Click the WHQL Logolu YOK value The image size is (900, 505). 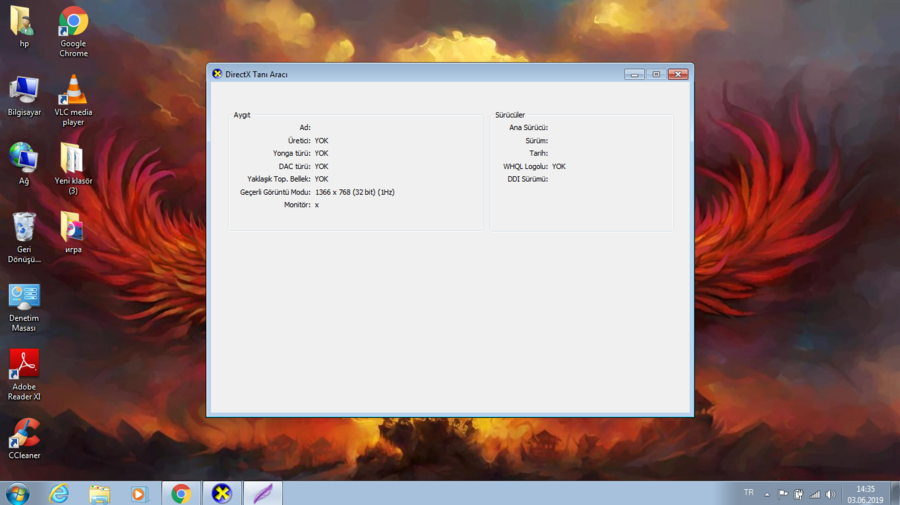pyautogui.click(x=558, y=166)
